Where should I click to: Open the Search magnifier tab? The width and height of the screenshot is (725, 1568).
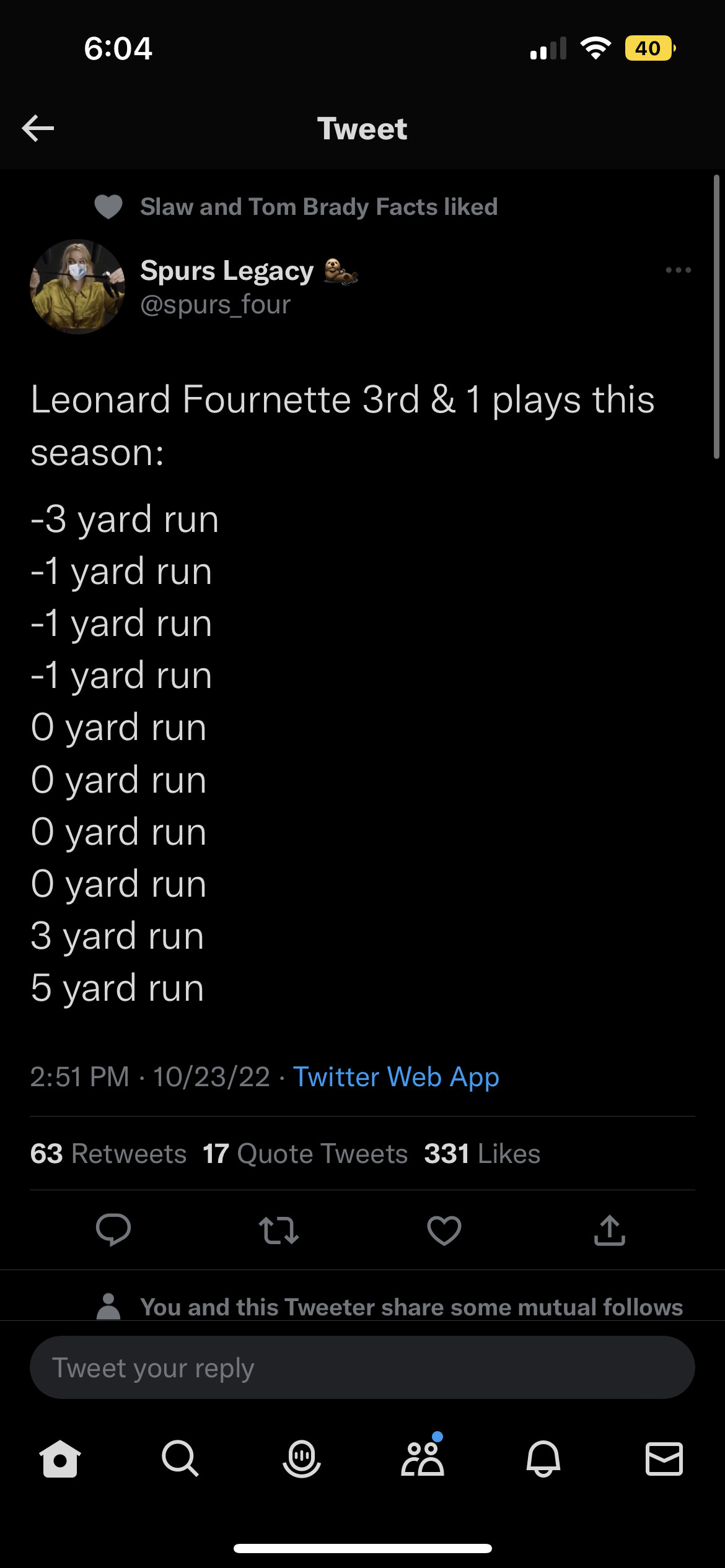click(180, 1459)
